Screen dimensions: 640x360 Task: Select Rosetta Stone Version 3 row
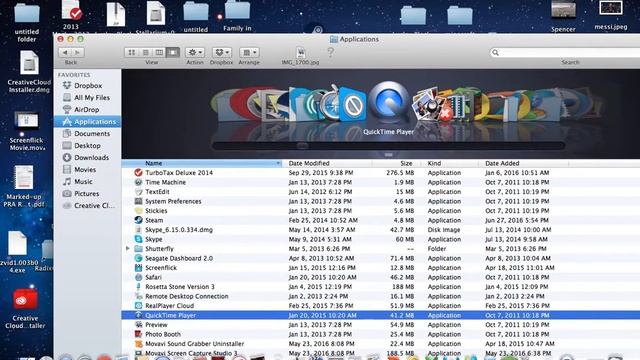pos(380,287)
